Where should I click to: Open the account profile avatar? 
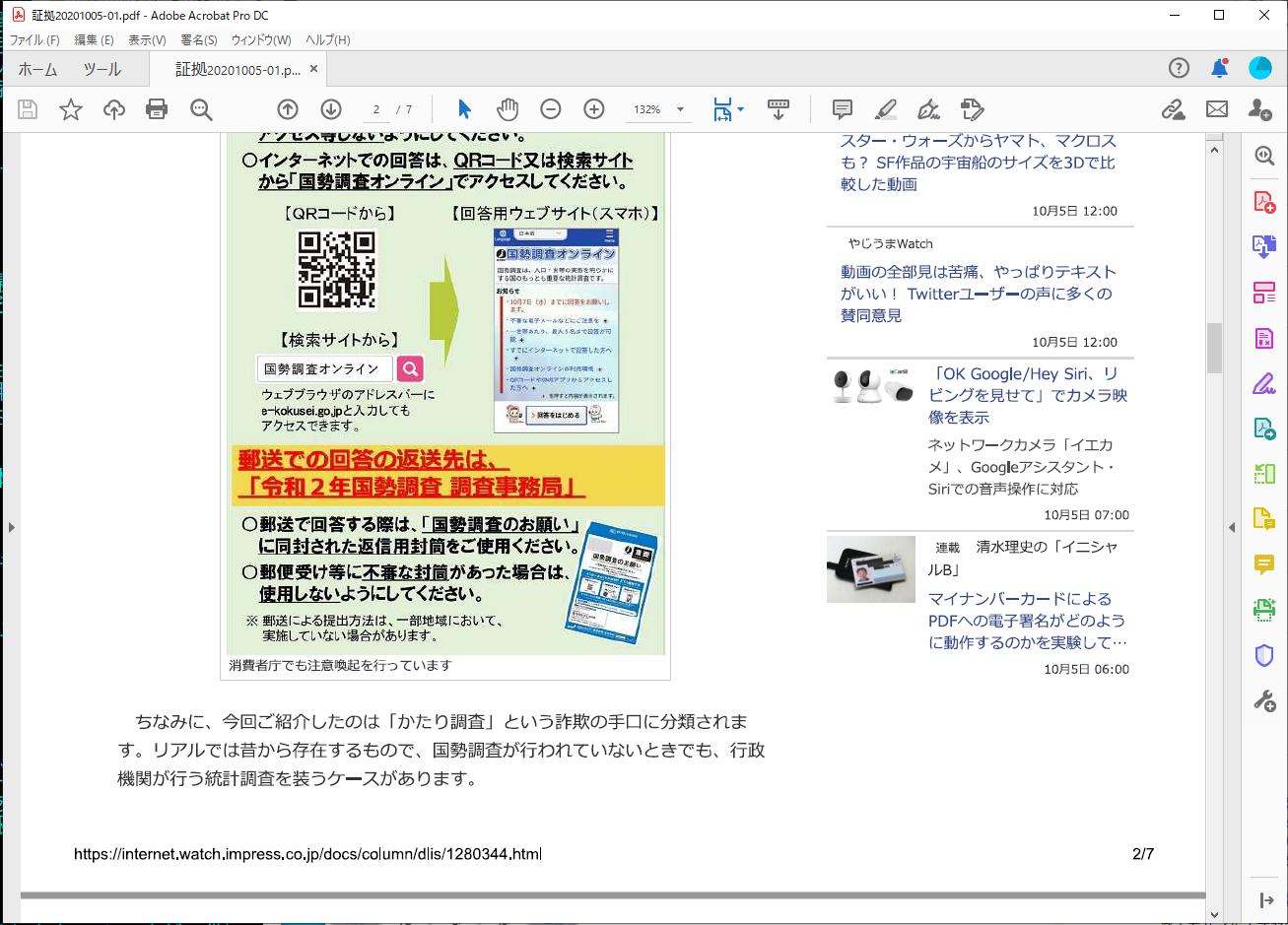[x=1260, y=68]
